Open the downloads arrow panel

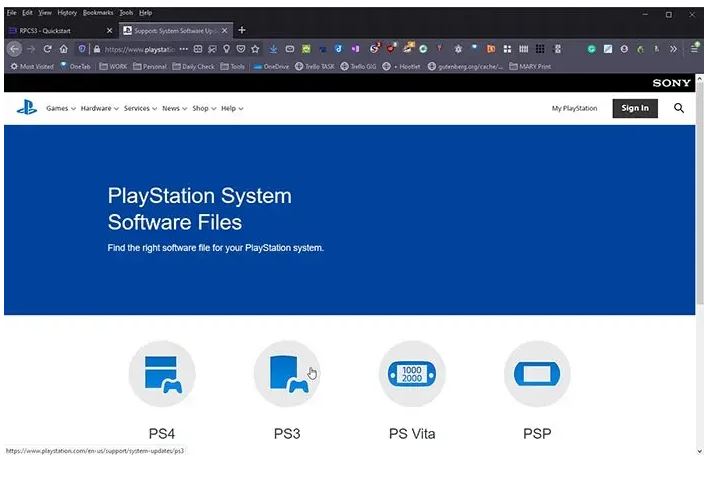[273, 49]
